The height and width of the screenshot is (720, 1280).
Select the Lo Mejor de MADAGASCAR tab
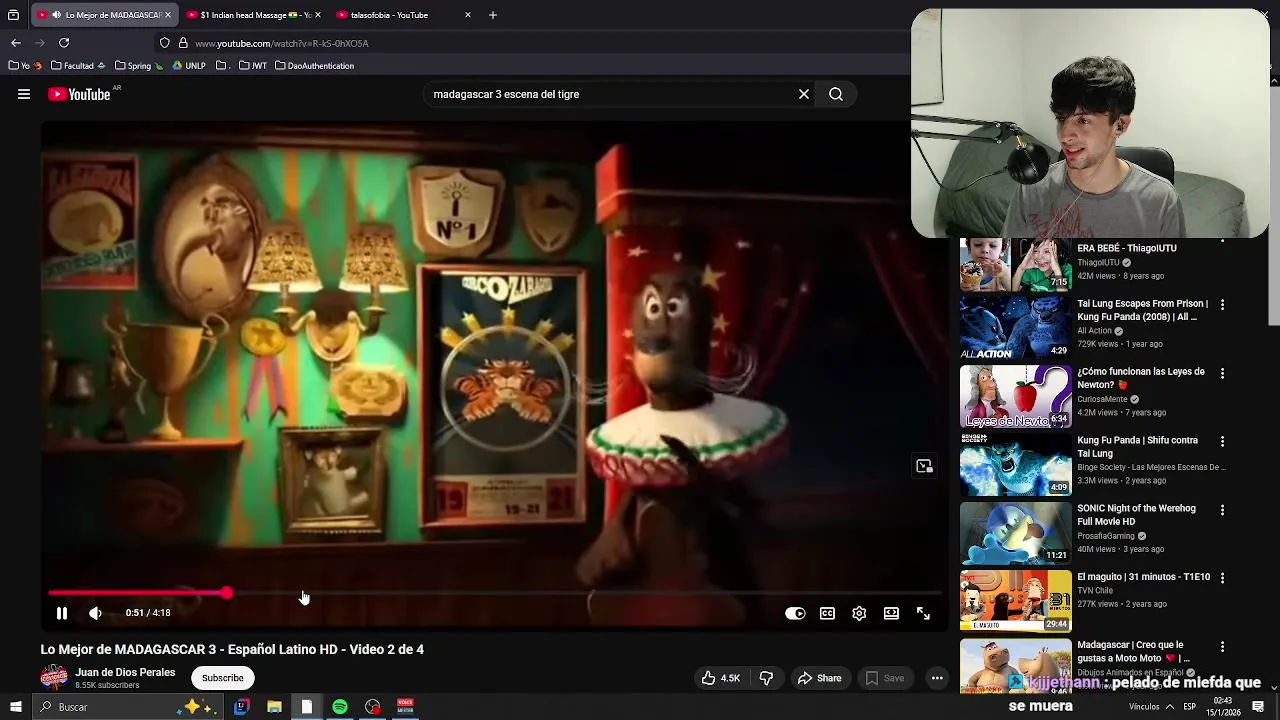click(105, 15)
